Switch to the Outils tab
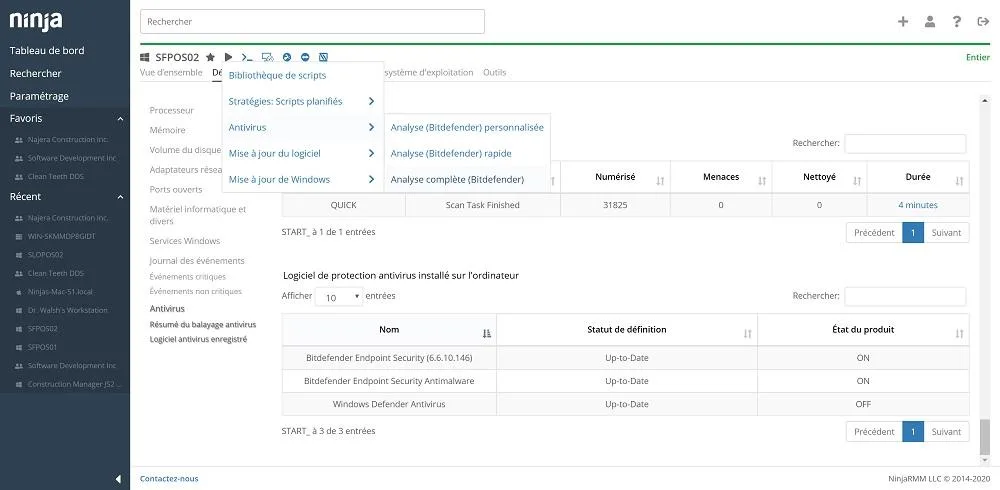 click(494, 72)
